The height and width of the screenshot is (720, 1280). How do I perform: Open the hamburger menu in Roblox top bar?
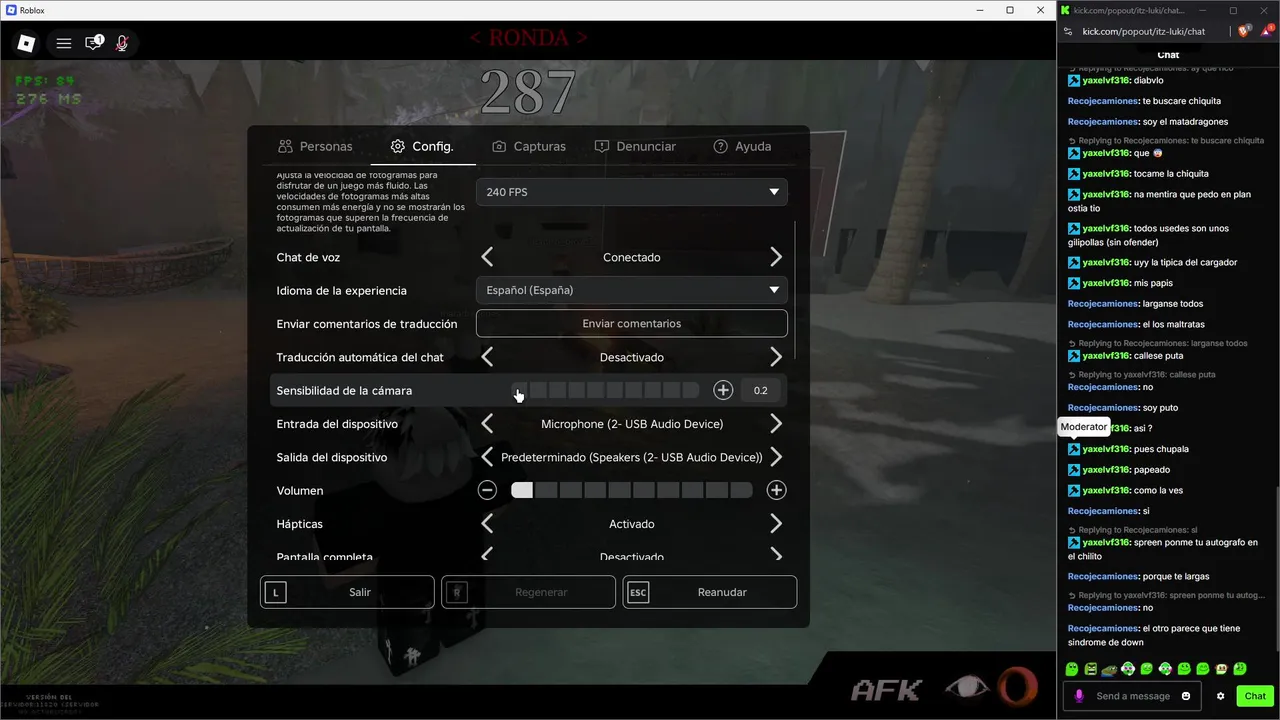(64, 43)
